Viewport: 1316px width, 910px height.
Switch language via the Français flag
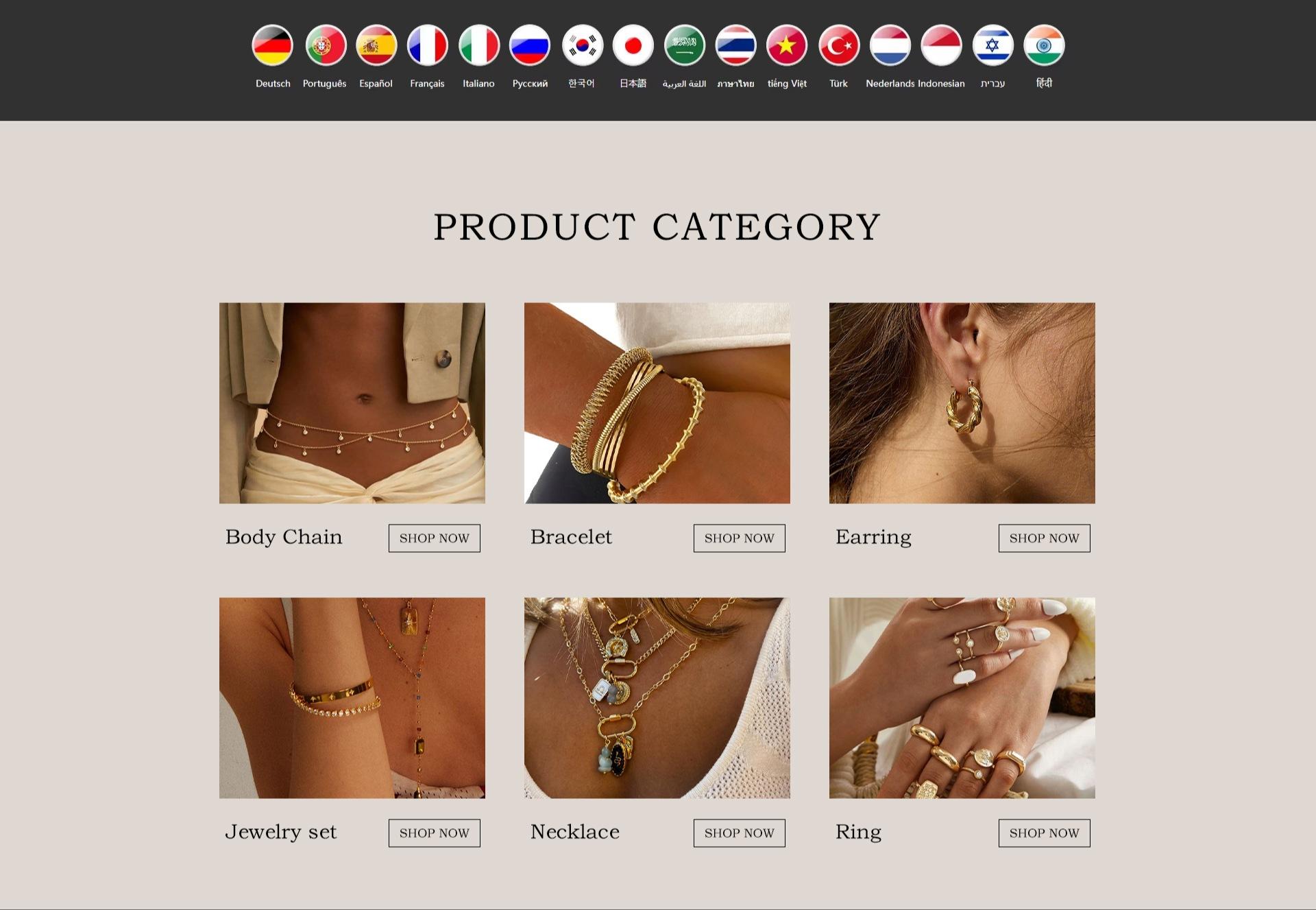pyautogui.click(x=427, y=45)
